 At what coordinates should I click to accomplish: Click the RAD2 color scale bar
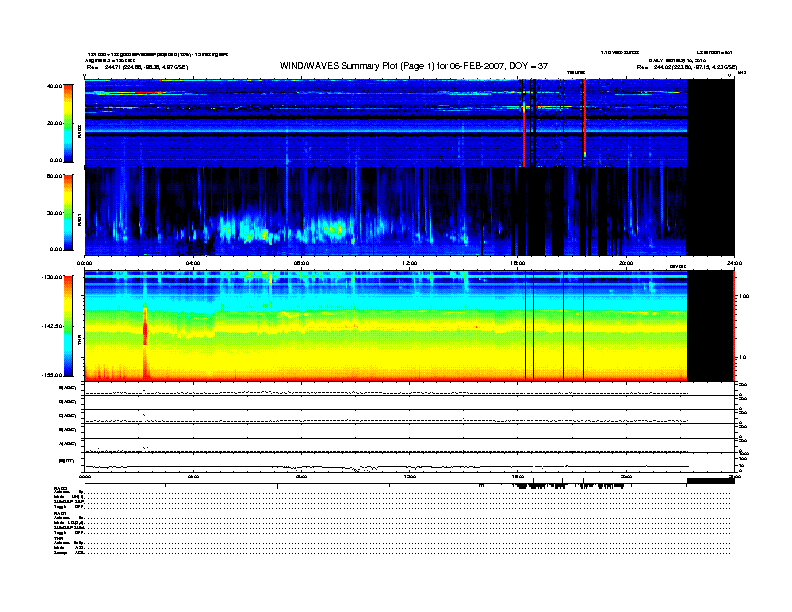pos(68,122)
